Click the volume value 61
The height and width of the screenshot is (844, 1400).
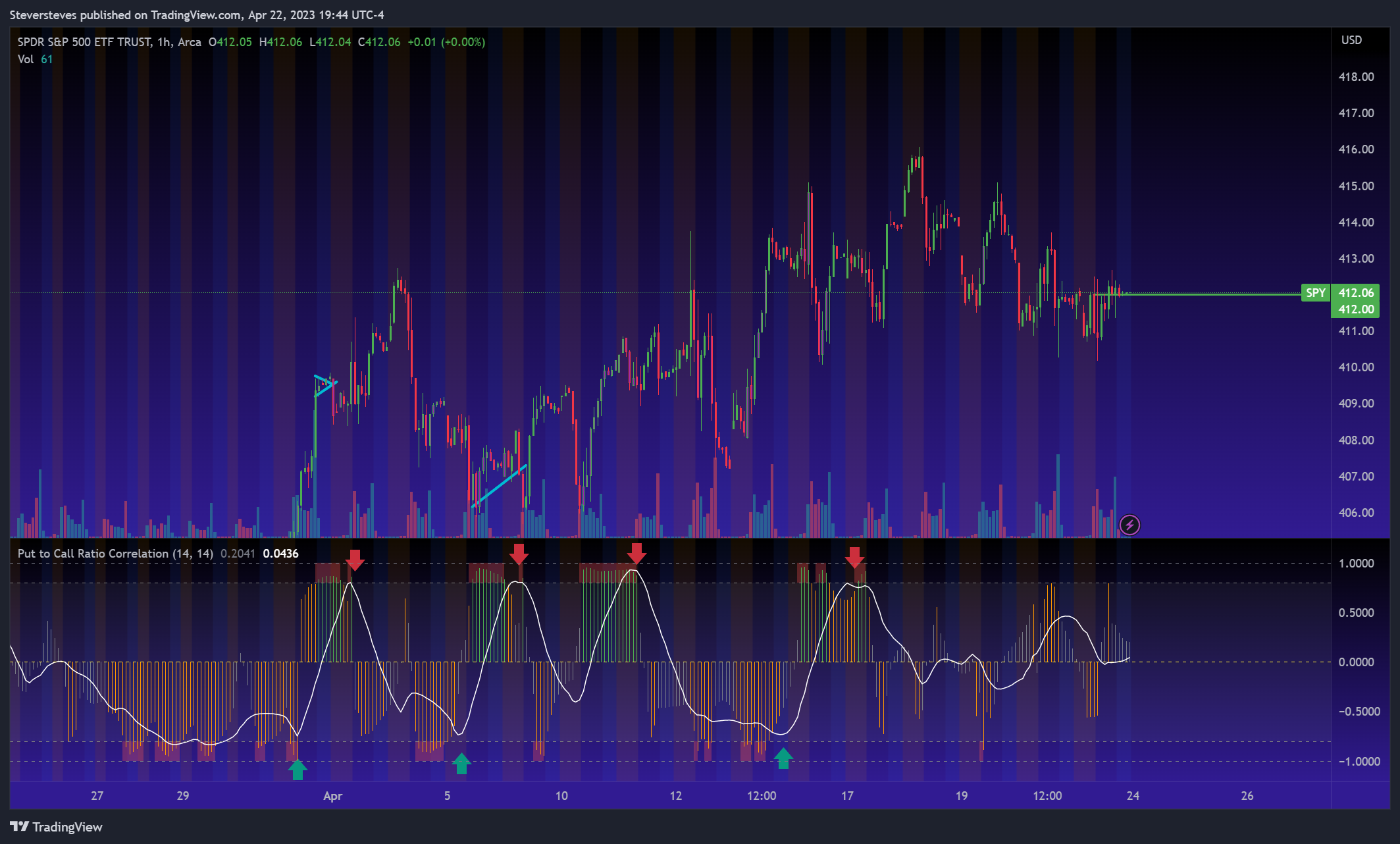tap(47, 59)
